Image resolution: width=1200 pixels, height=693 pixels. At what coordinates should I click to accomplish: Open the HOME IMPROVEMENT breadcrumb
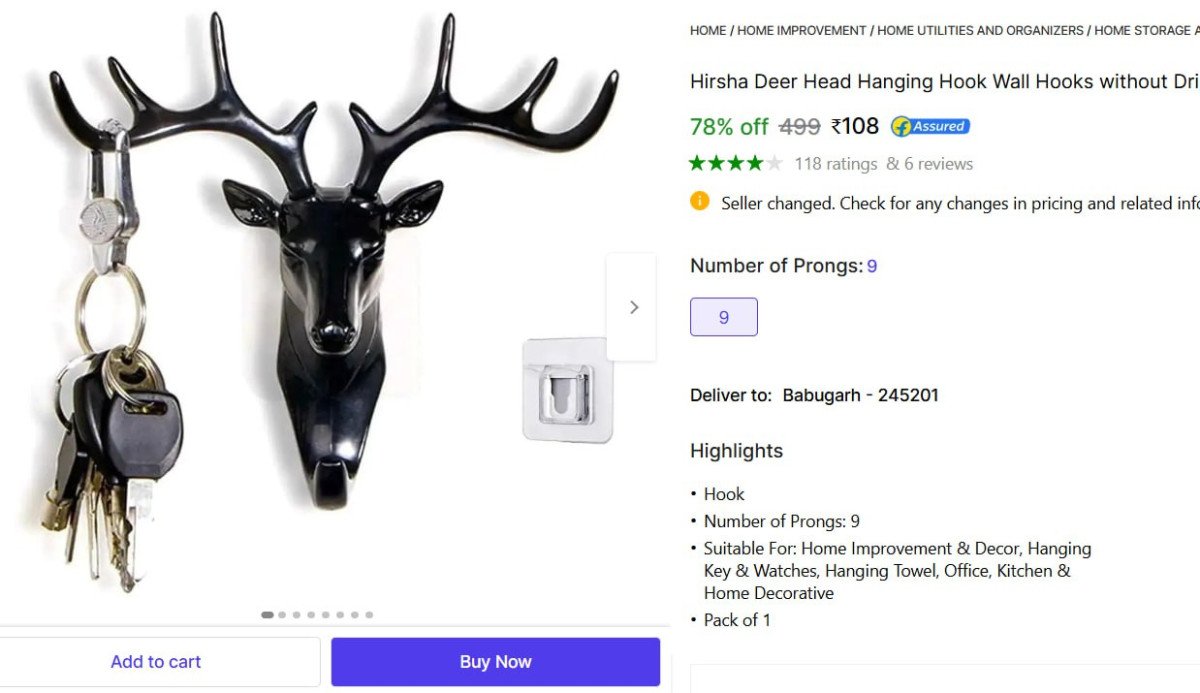[x=801, y=31]
